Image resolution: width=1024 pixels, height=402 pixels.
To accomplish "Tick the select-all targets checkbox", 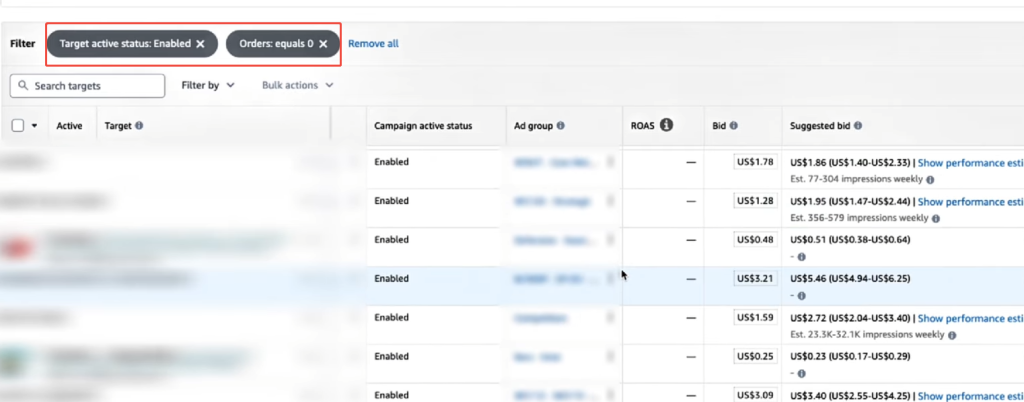I will click(x=18, y=126).
